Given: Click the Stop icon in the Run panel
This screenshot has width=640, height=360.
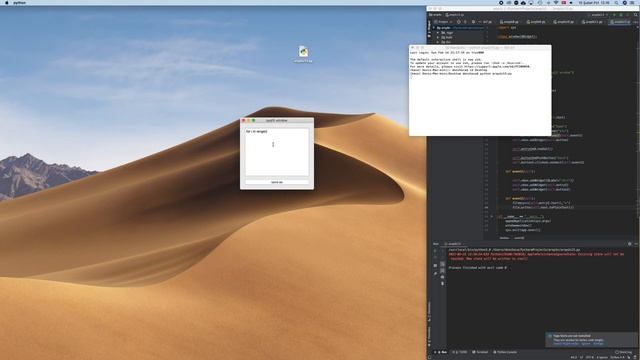Looking at the screenshot, I should (x=435, y=257).
